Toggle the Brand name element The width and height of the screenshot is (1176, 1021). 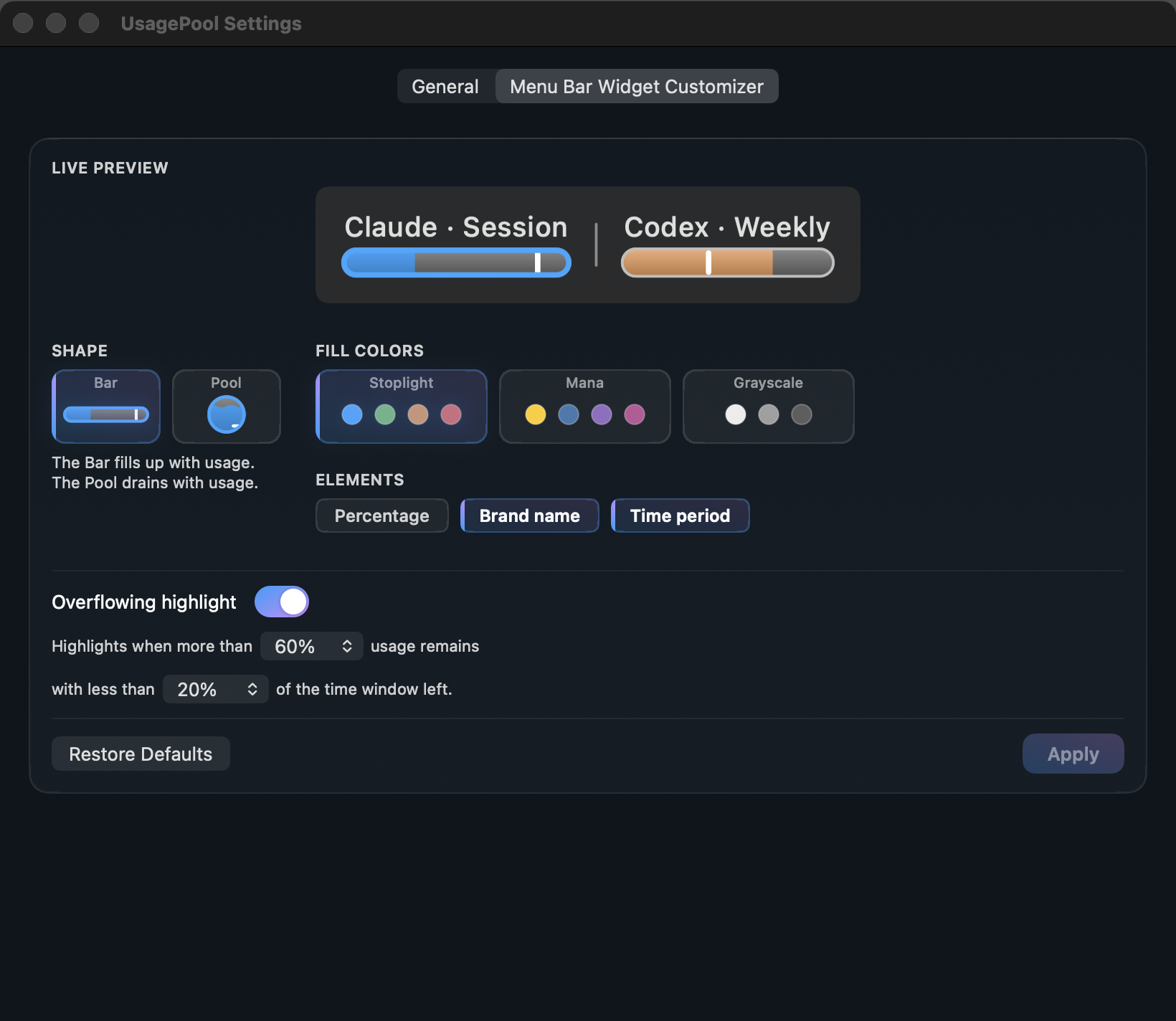click(530, 516)
